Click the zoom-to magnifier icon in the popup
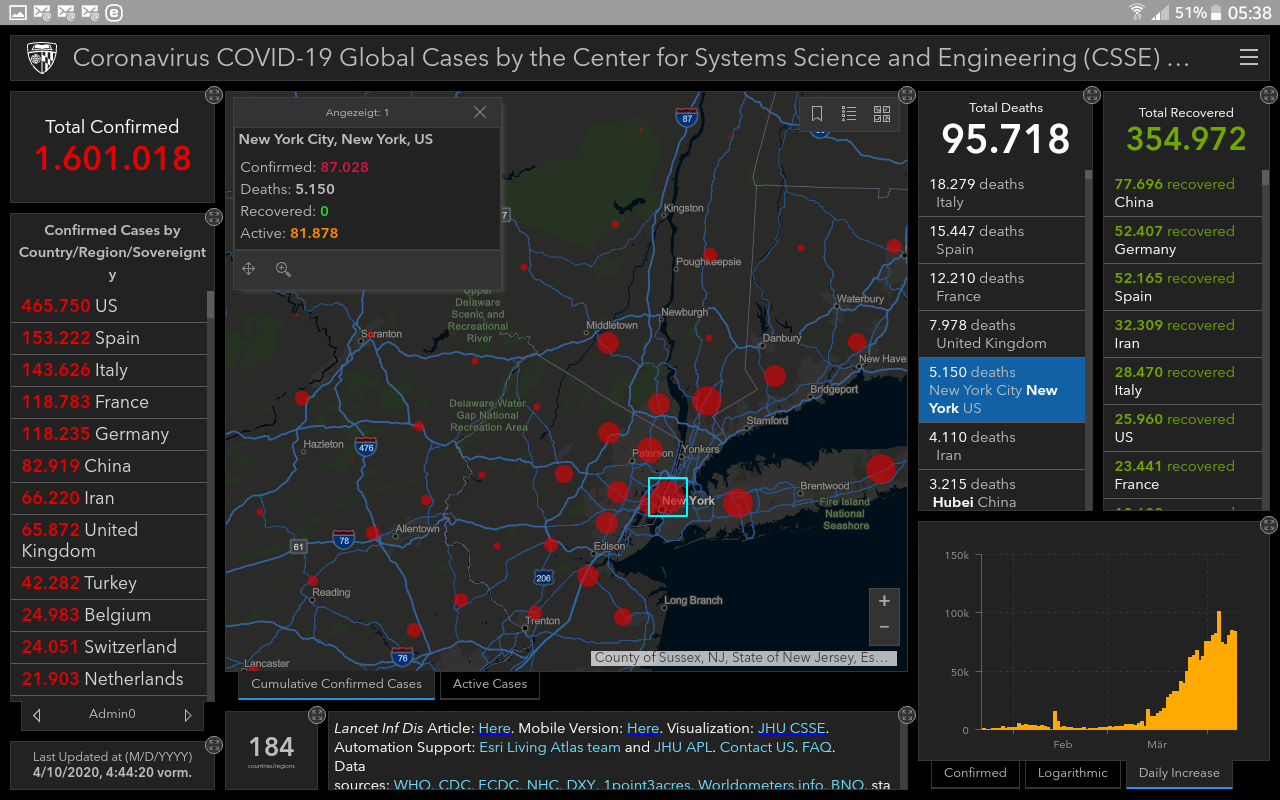This screenshot has height=800, width=1280. tap(283, 268)
